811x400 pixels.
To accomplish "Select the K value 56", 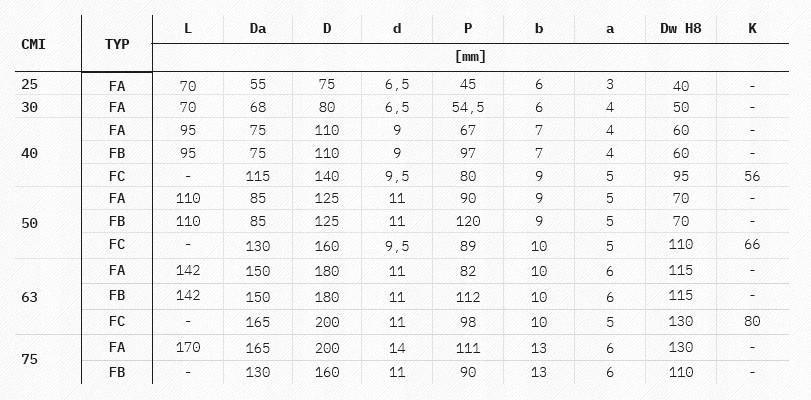I will click(x=752, y=176).
